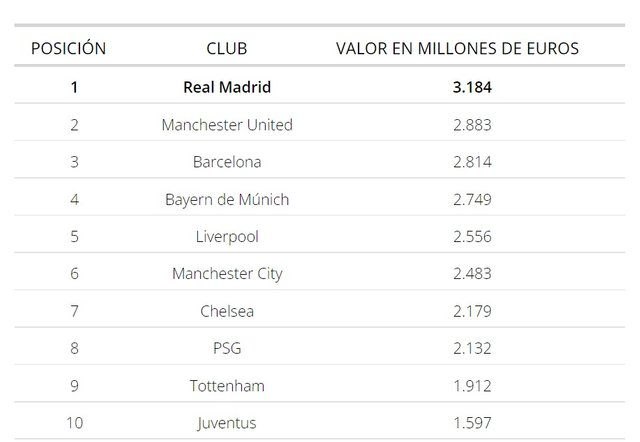Select the value 2.883
The height and width of the screenshot is (442, 640).
472,125
